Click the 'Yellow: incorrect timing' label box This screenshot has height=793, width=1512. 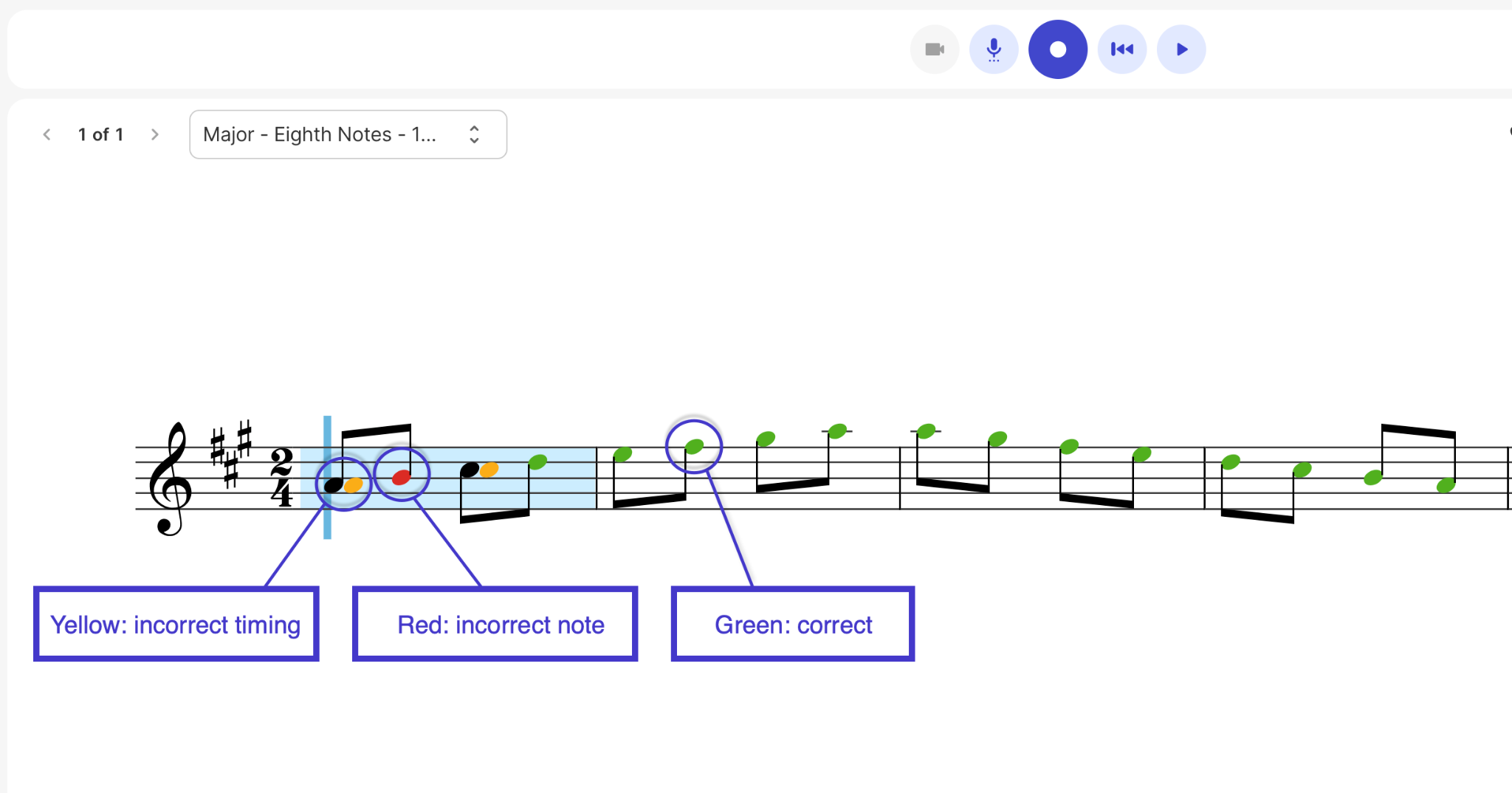(176, 625)
